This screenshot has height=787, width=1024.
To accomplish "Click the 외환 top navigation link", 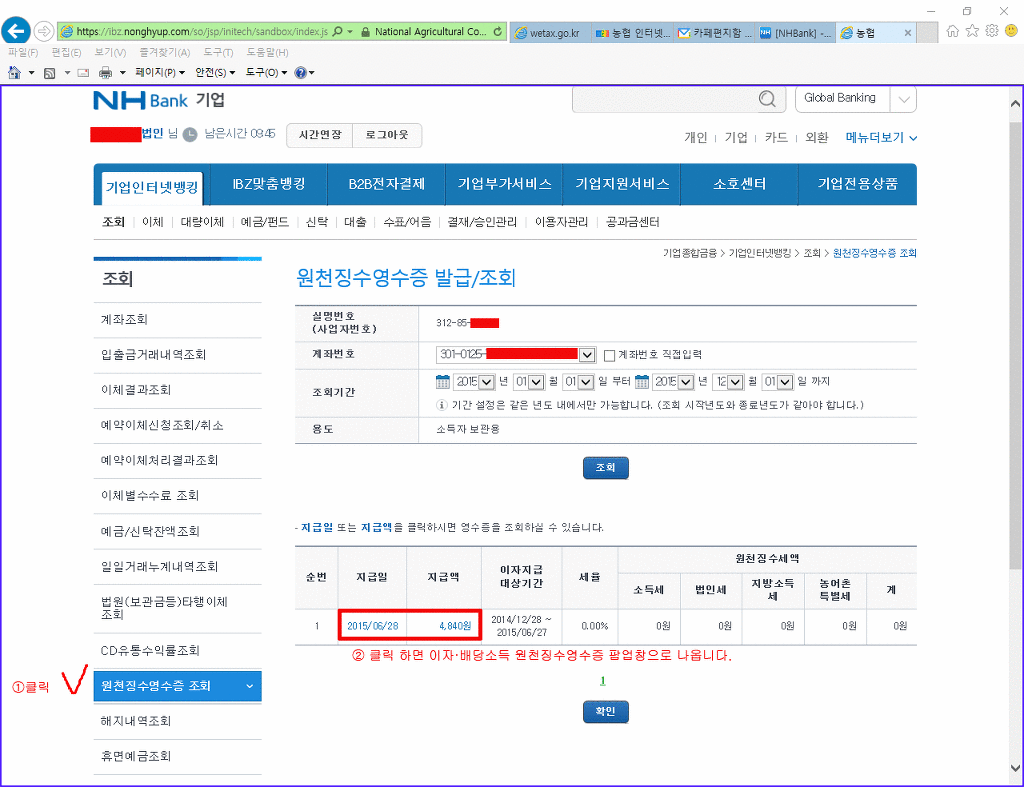I will [816, 138].
